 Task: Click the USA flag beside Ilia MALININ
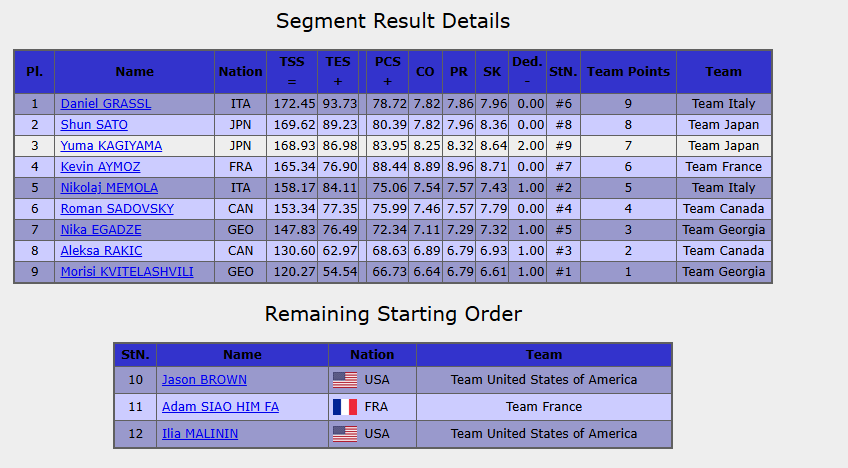344,434
